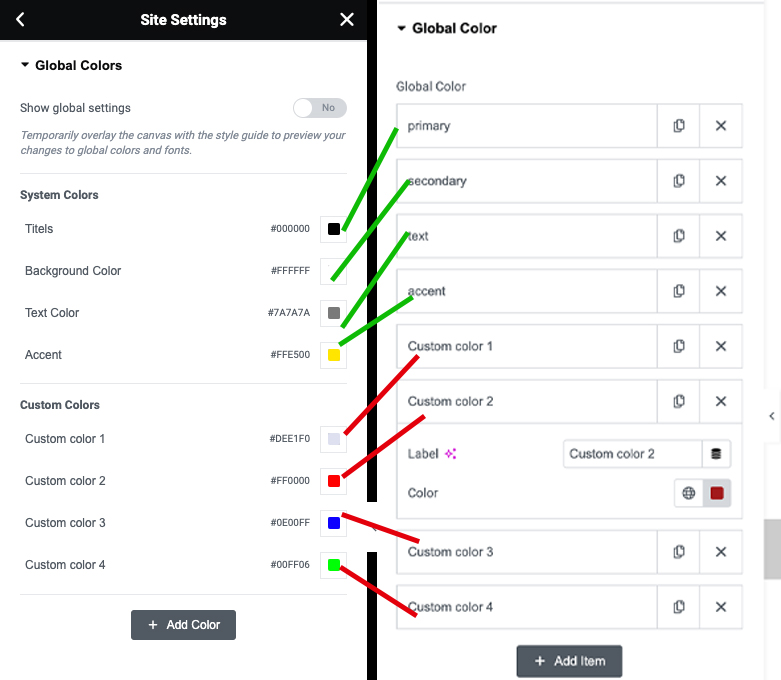Viewport: 781px width, 680px height.
Task: Duplicate the accent color item
Action: click(x=678, y=291)
